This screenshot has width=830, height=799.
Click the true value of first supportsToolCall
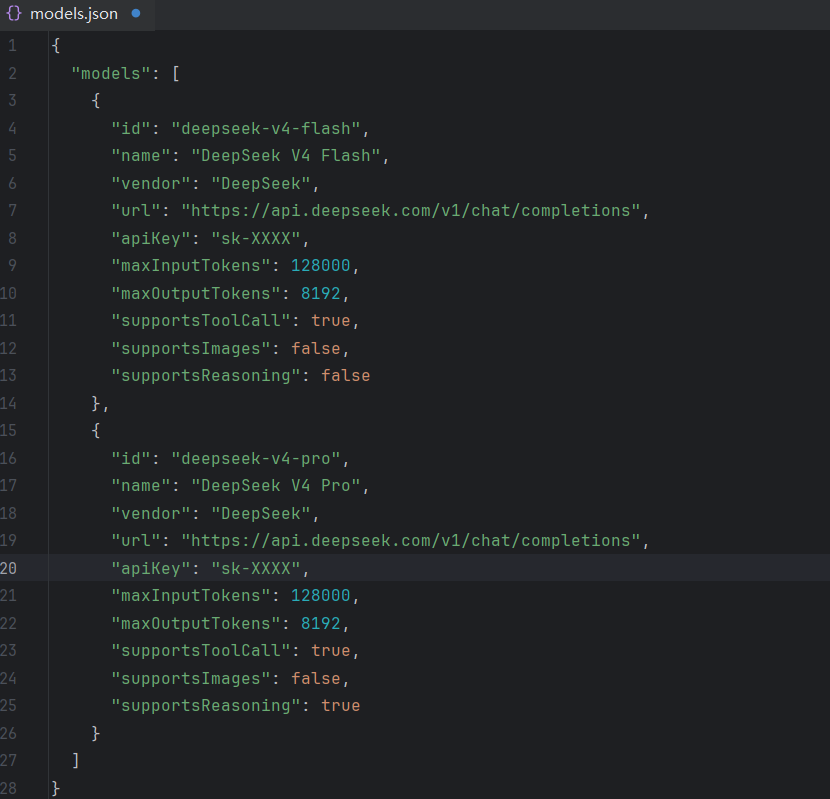pyautogui.click(x=330, y=320)
